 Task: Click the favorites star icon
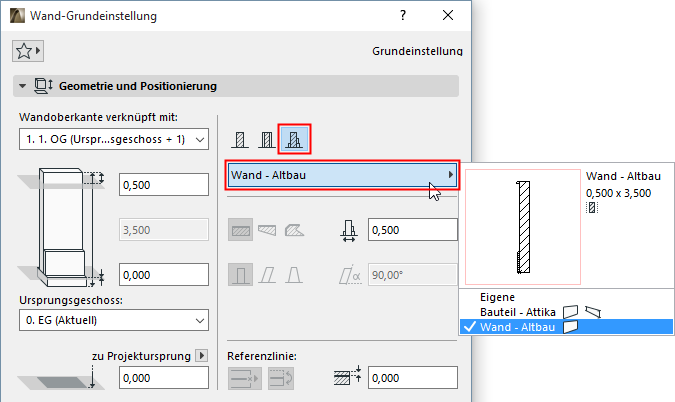[27, 49]
